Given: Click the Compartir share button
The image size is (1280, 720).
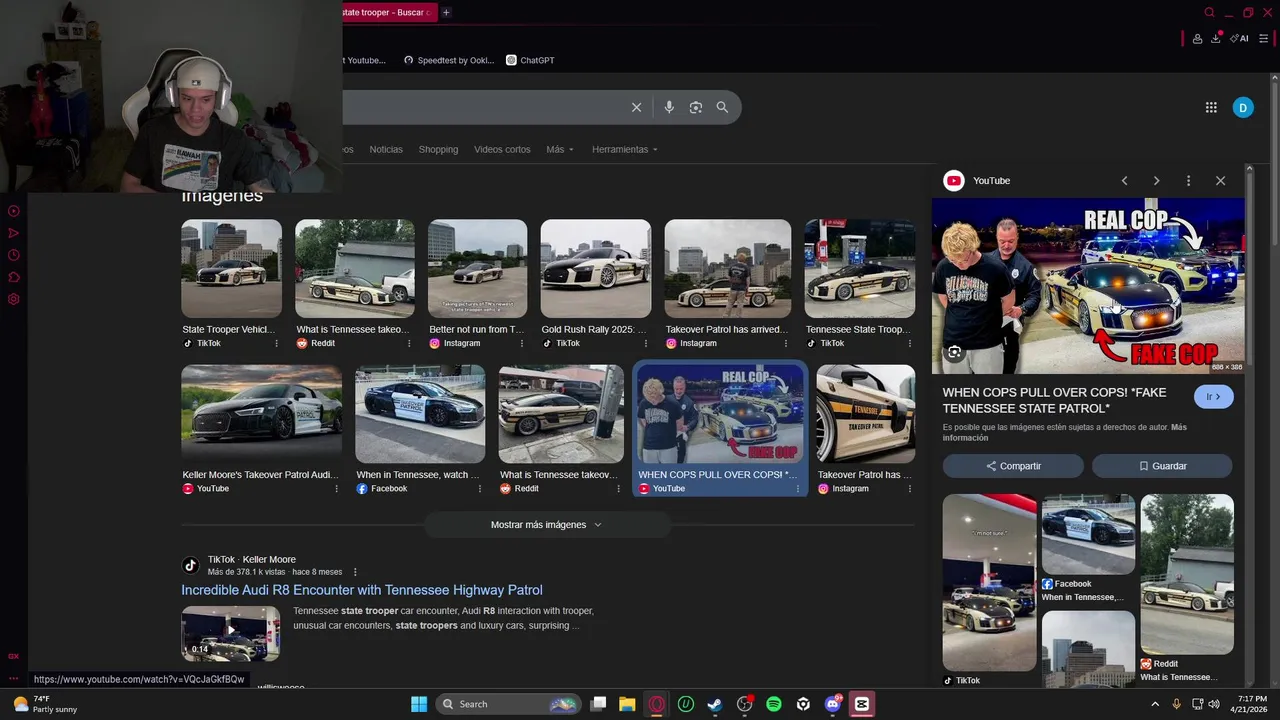Looking at the screenshot, I should (1013, 466).
